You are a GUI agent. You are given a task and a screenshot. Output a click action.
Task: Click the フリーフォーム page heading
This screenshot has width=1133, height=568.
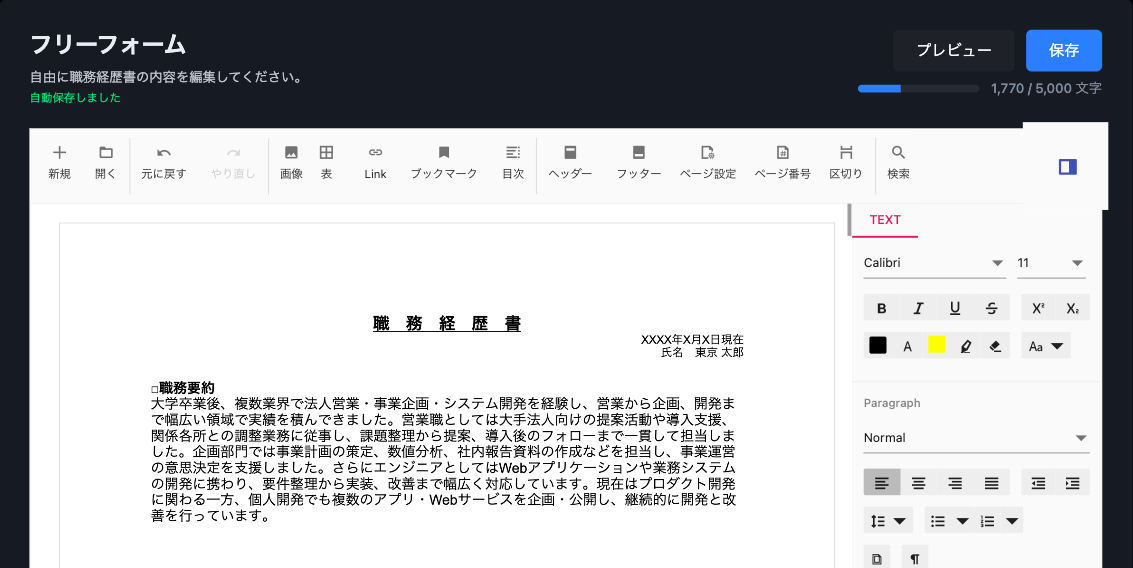[108, 45]
